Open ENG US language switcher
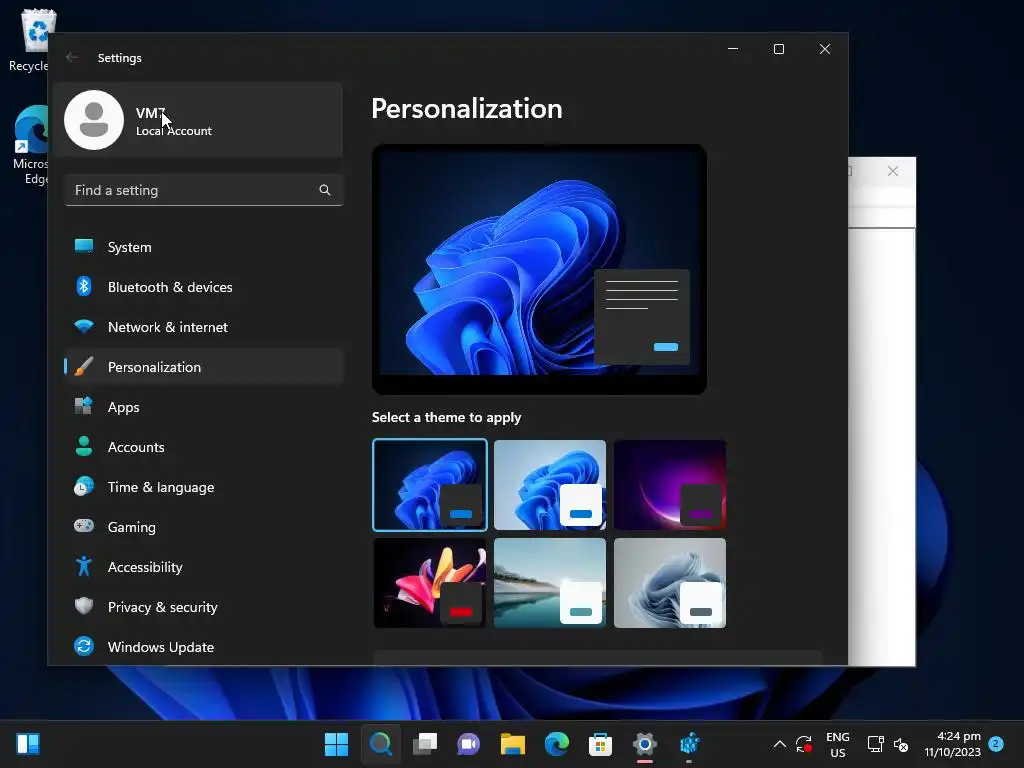The image size is (1024, 768). click(x=838, y=744)
